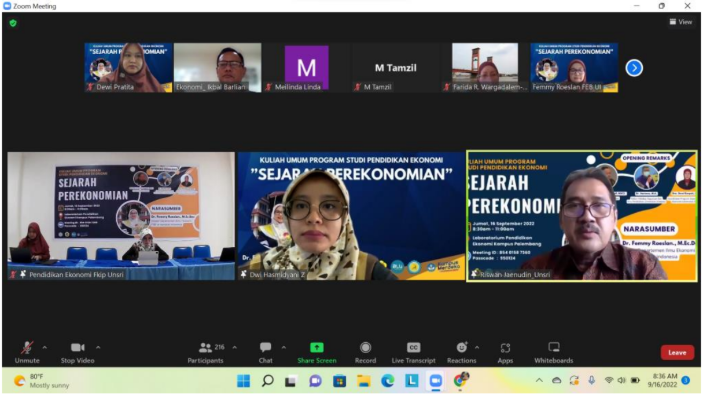Open the L app on the taskbar
Viewport: 702px width, 399px height.
click(411, 381)
